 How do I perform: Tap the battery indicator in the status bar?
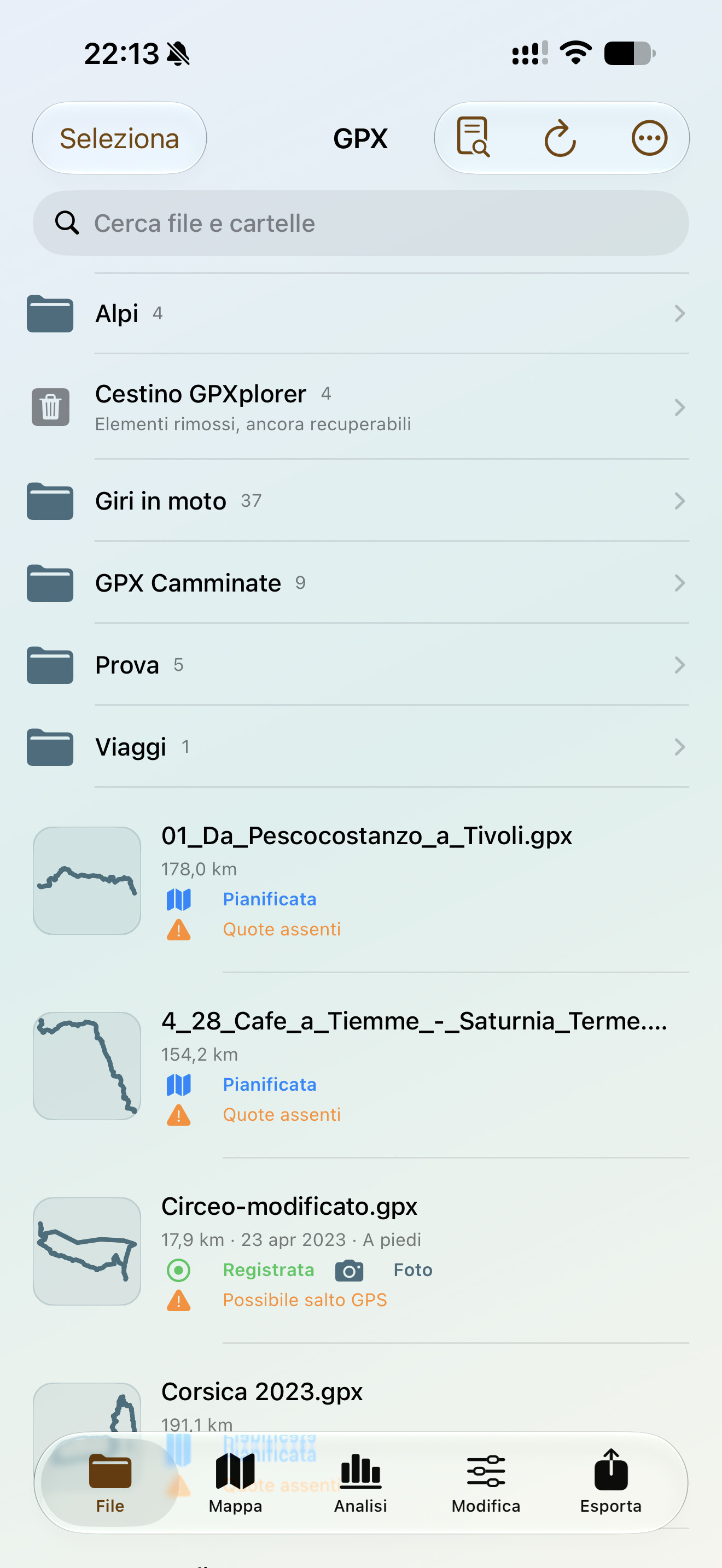(630, 53)
